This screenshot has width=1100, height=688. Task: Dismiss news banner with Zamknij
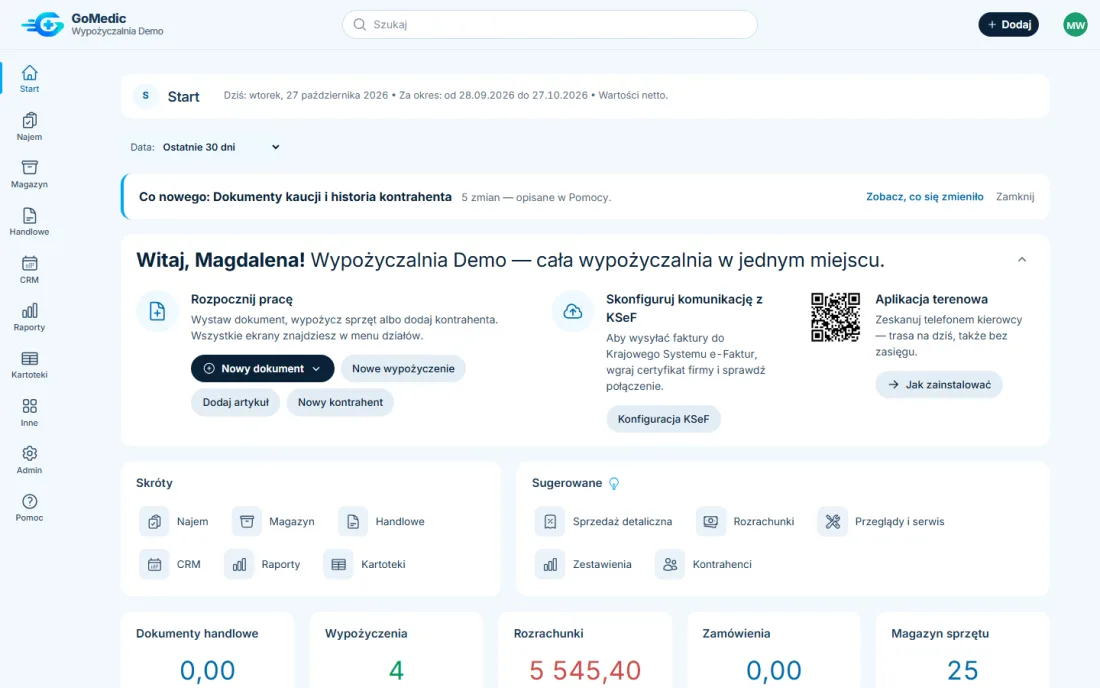click(1015, 196)
